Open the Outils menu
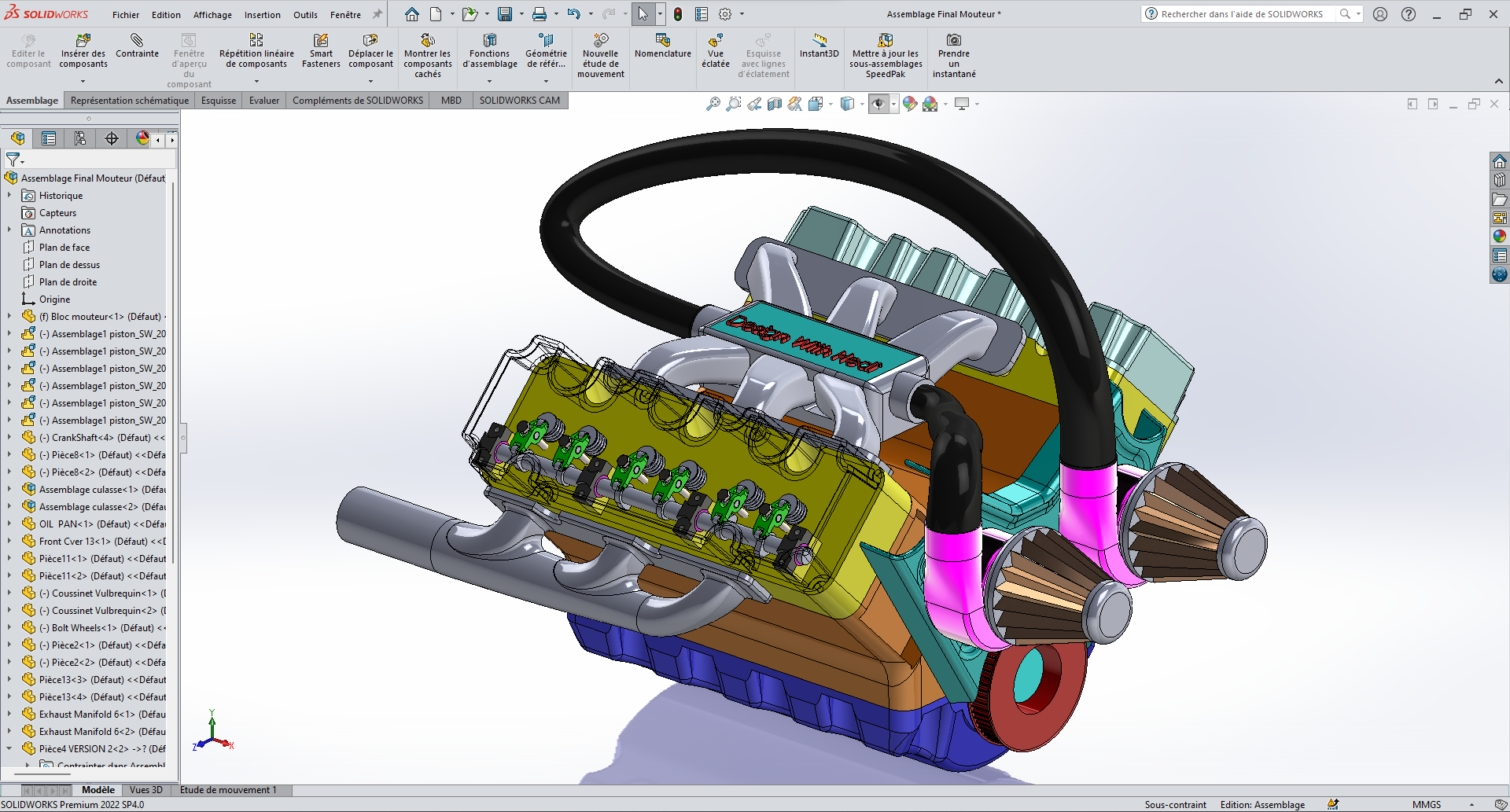 pyautogui.click(x=305, y=15)
